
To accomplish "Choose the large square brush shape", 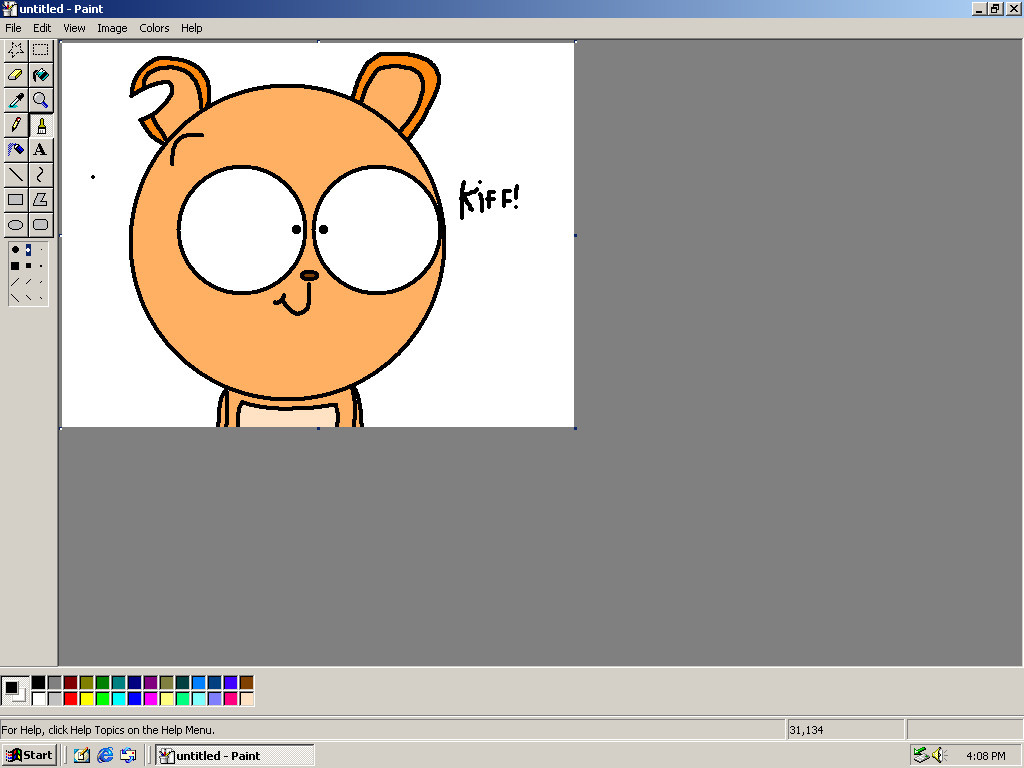I will 15,266.
